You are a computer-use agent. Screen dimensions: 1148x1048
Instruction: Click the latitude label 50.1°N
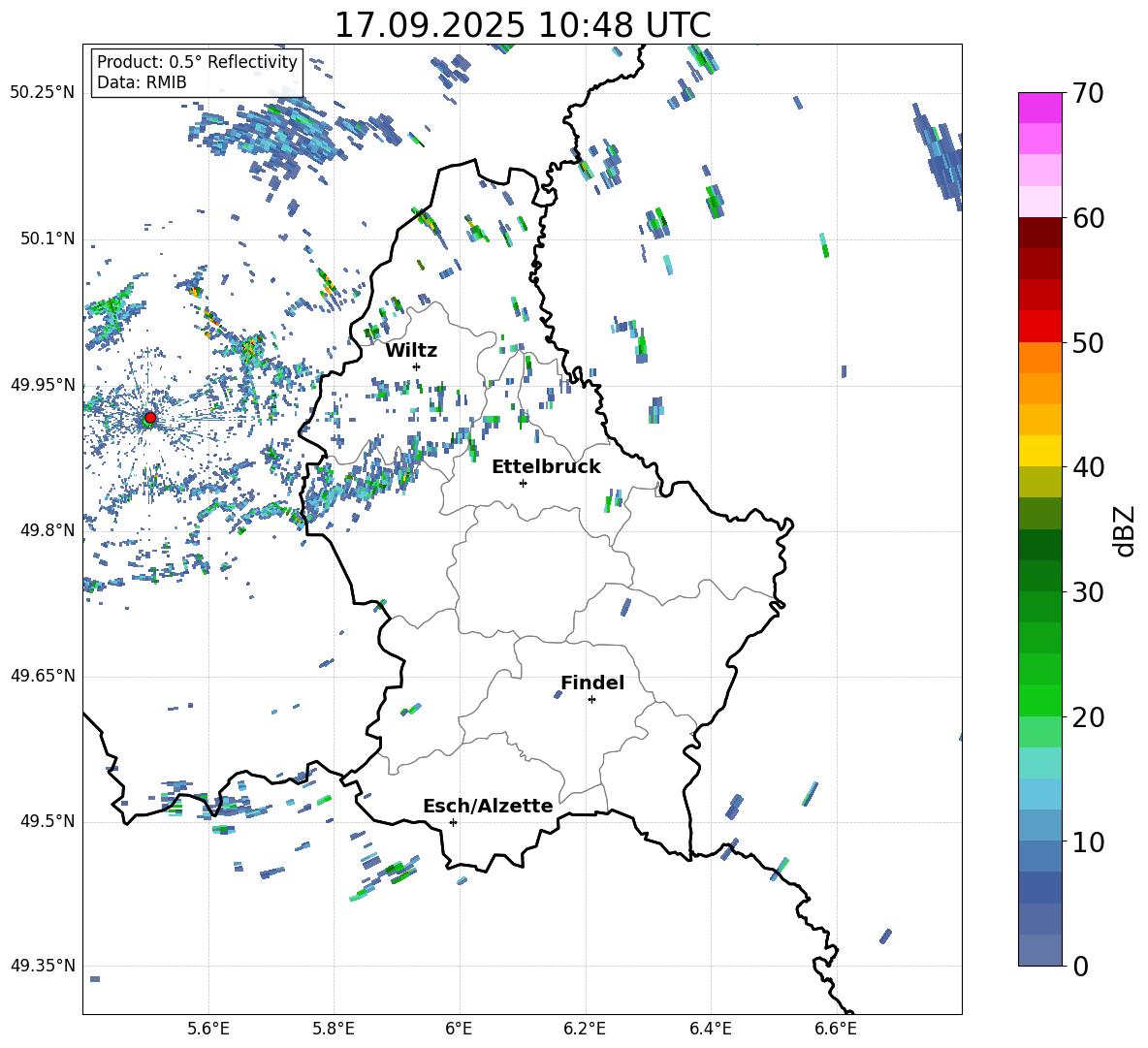47,239
